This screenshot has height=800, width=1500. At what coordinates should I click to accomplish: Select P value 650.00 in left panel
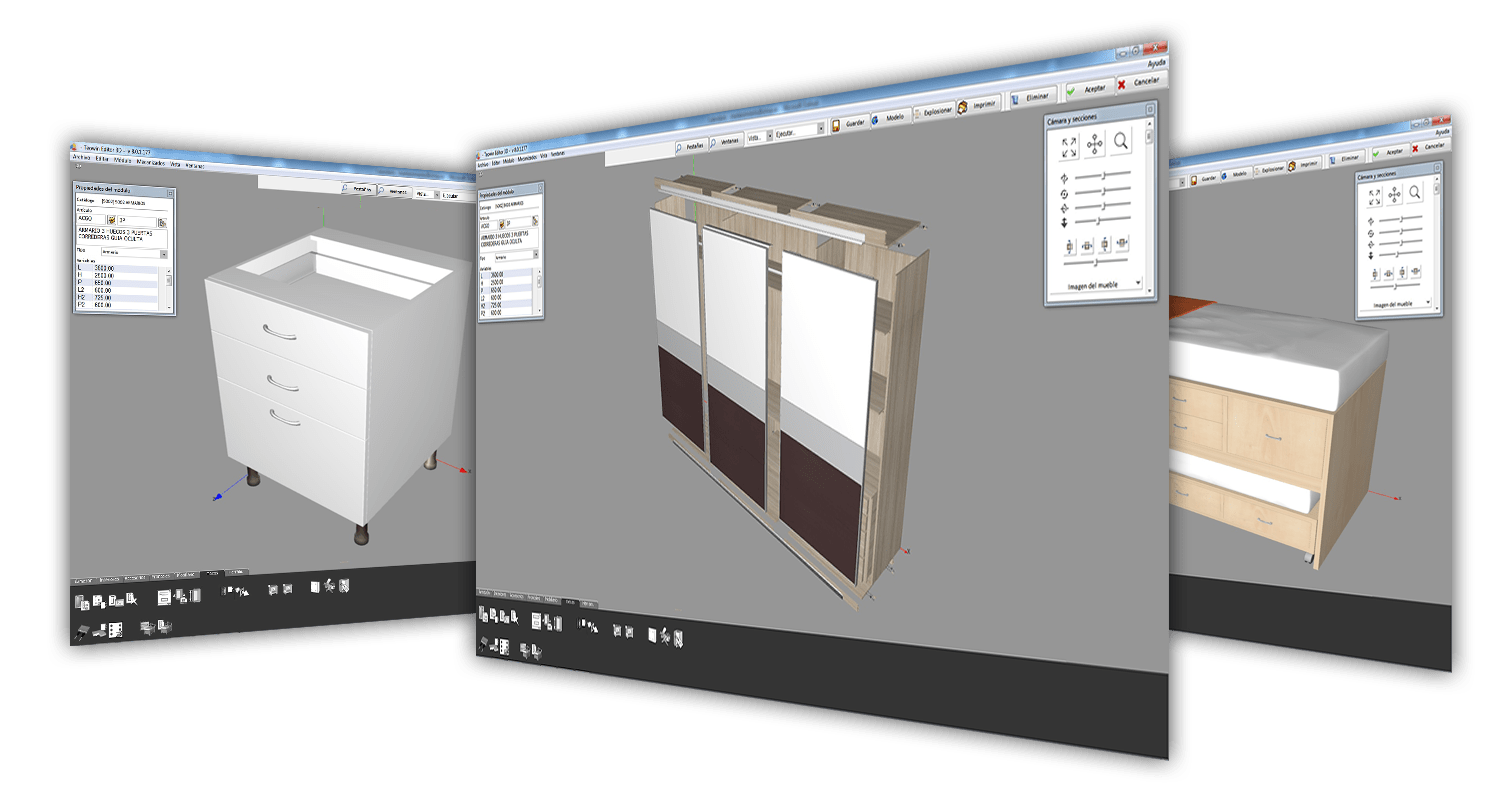103,283
